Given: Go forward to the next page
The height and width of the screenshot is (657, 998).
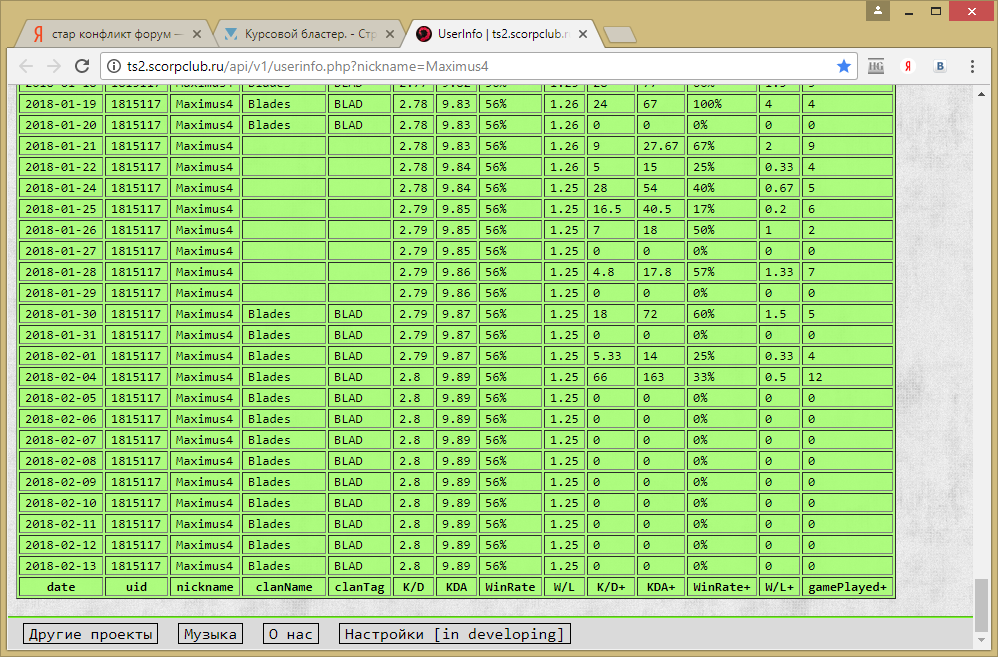Looking at the screenshot, I should (x=54, y=66).
